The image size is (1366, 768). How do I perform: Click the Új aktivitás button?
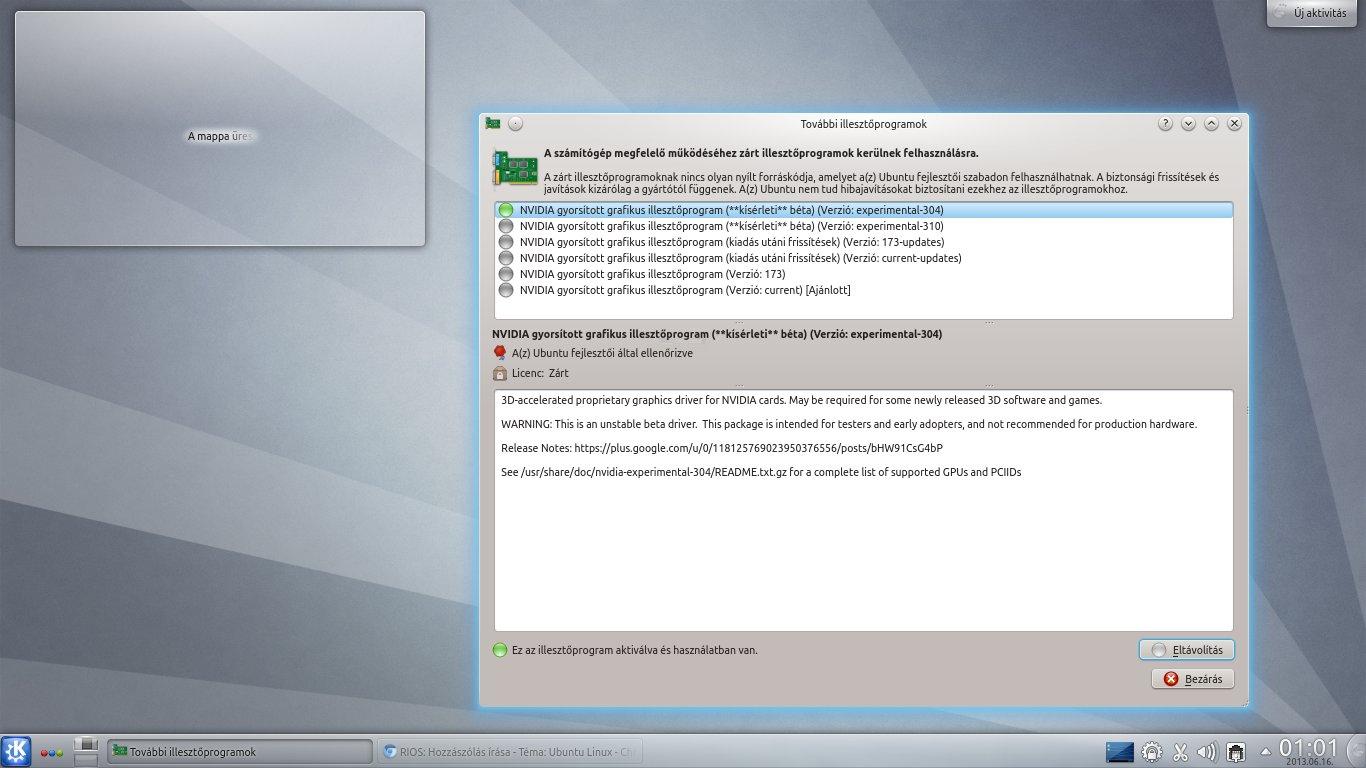pos(1312,13)
